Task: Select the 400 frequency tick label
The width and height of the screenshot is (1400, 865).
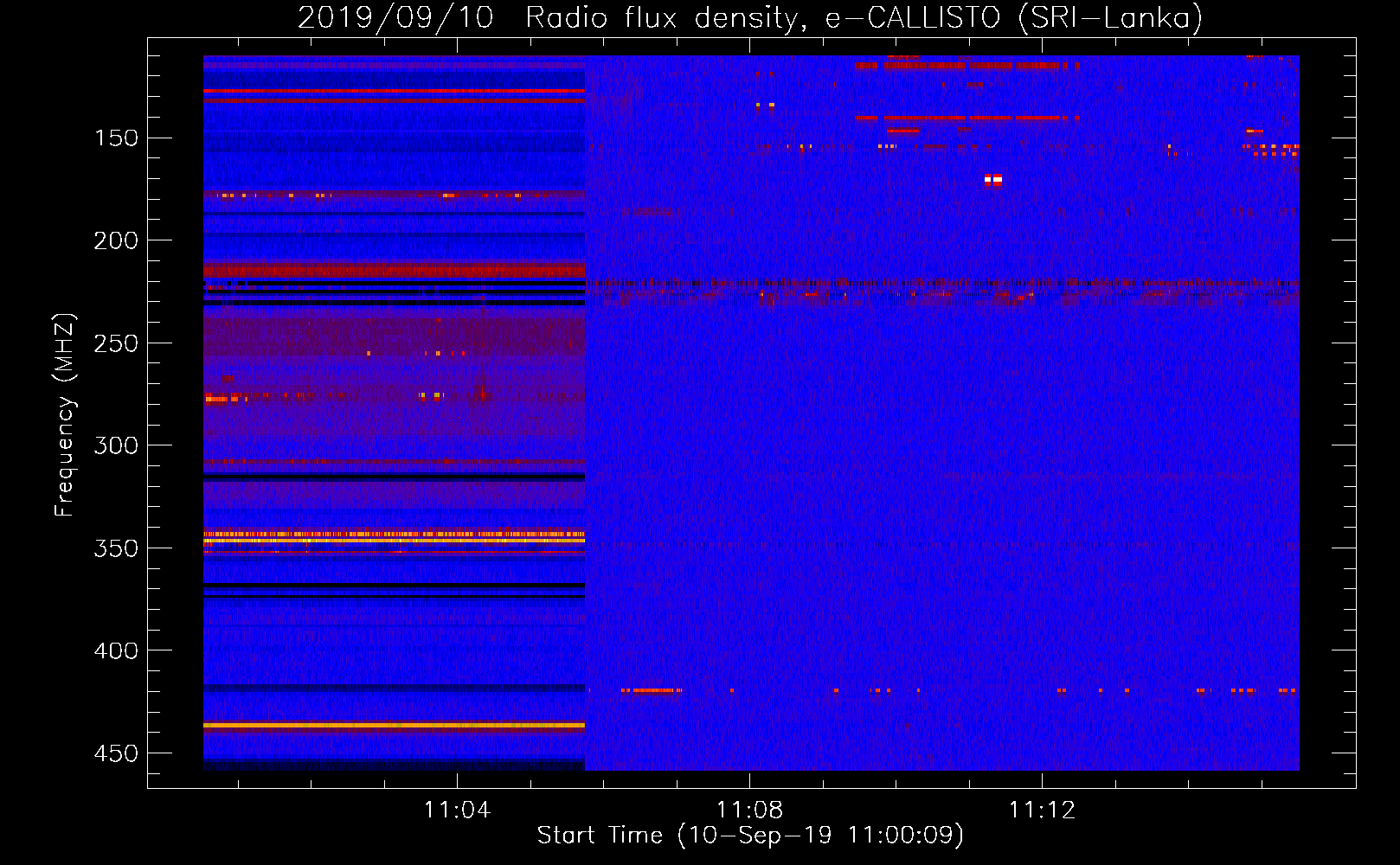Action: pos(116,650)
